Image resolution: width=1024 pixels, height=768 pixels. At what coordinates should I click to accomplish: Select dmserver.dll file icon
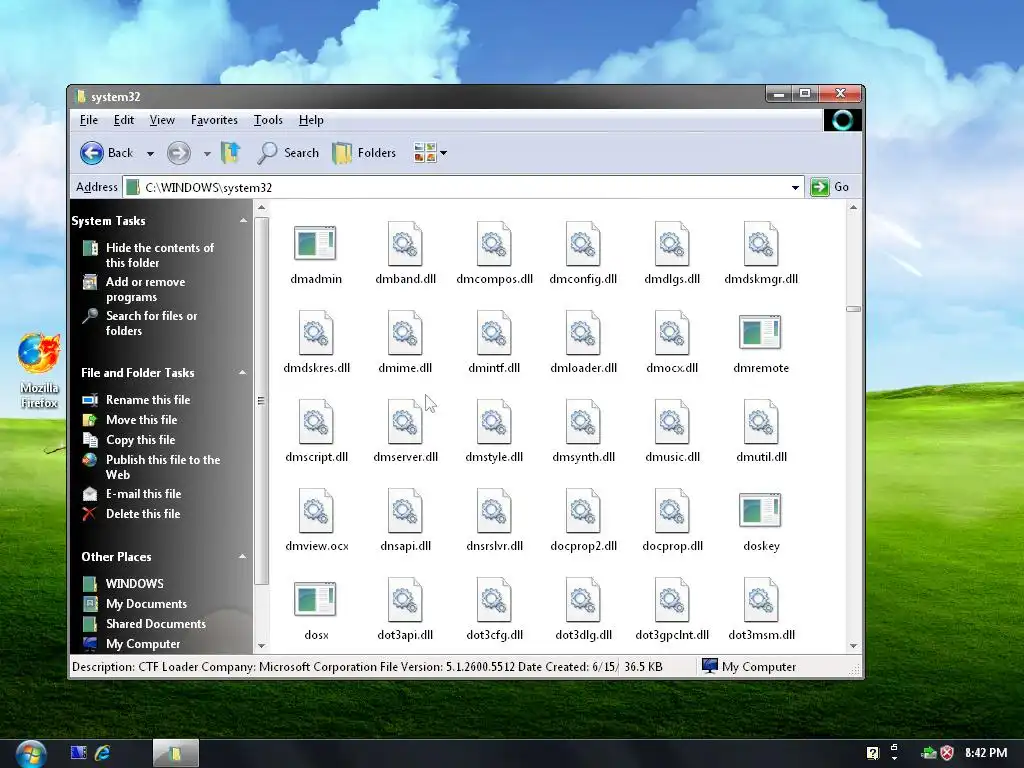[405, 421]
